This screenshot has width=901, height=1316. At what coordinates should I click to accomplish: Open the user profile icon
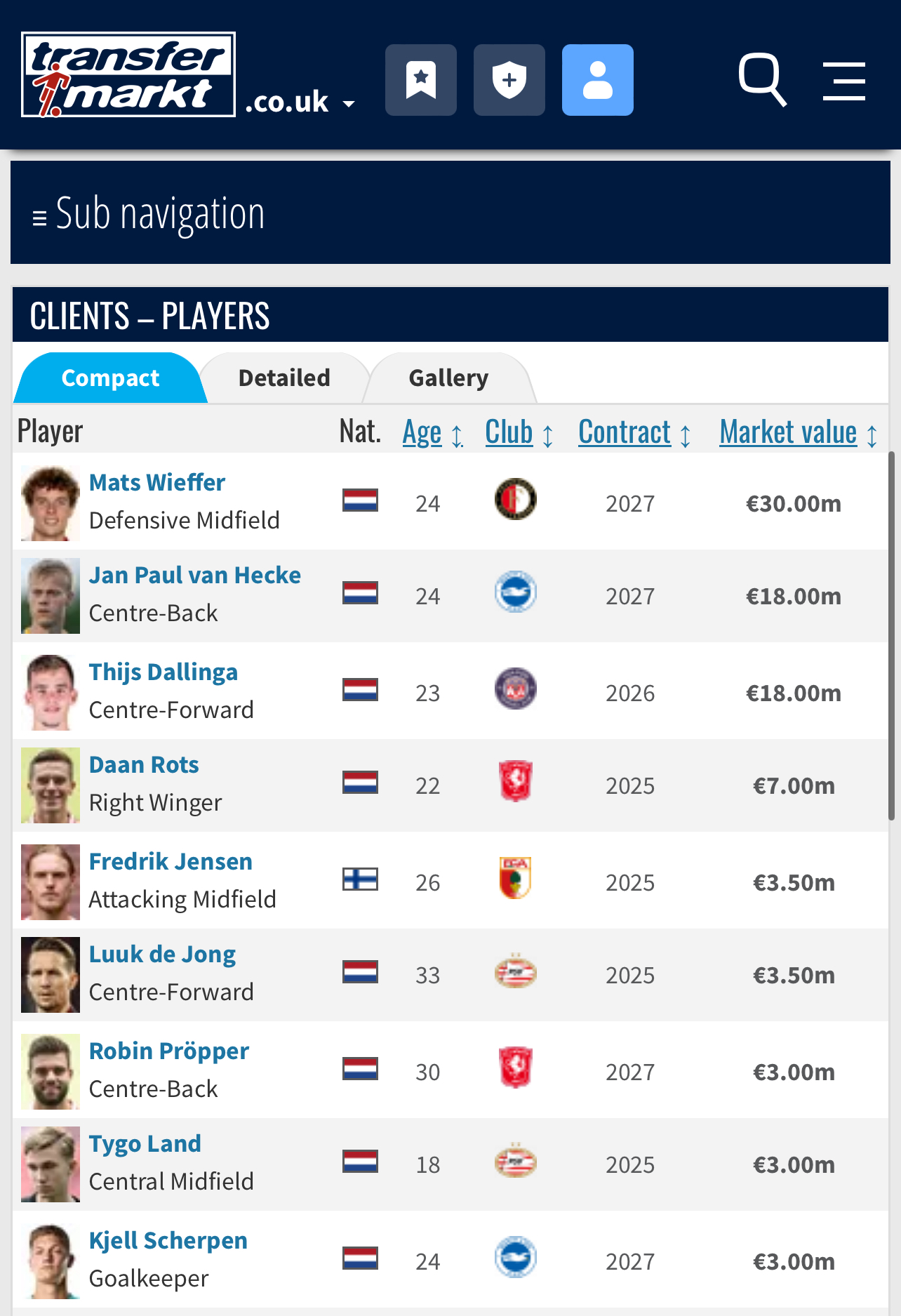pyautogui.click(x=598, y=80)
